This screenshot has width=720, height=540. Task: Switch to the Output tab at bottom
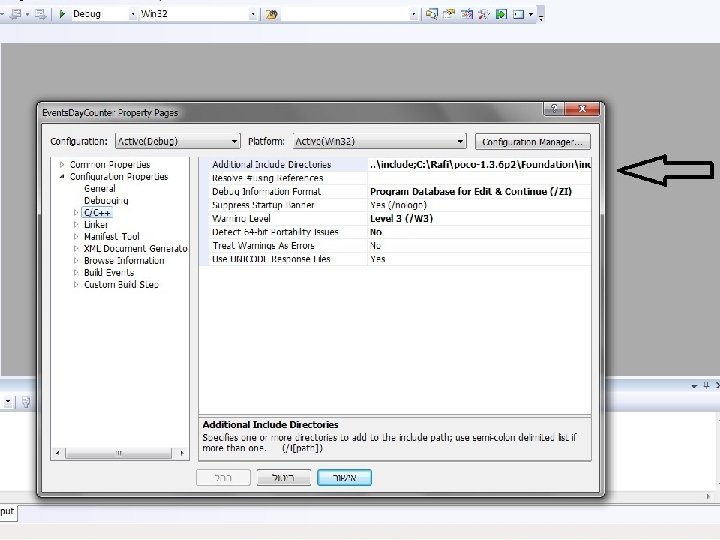(x=8, y=512)
